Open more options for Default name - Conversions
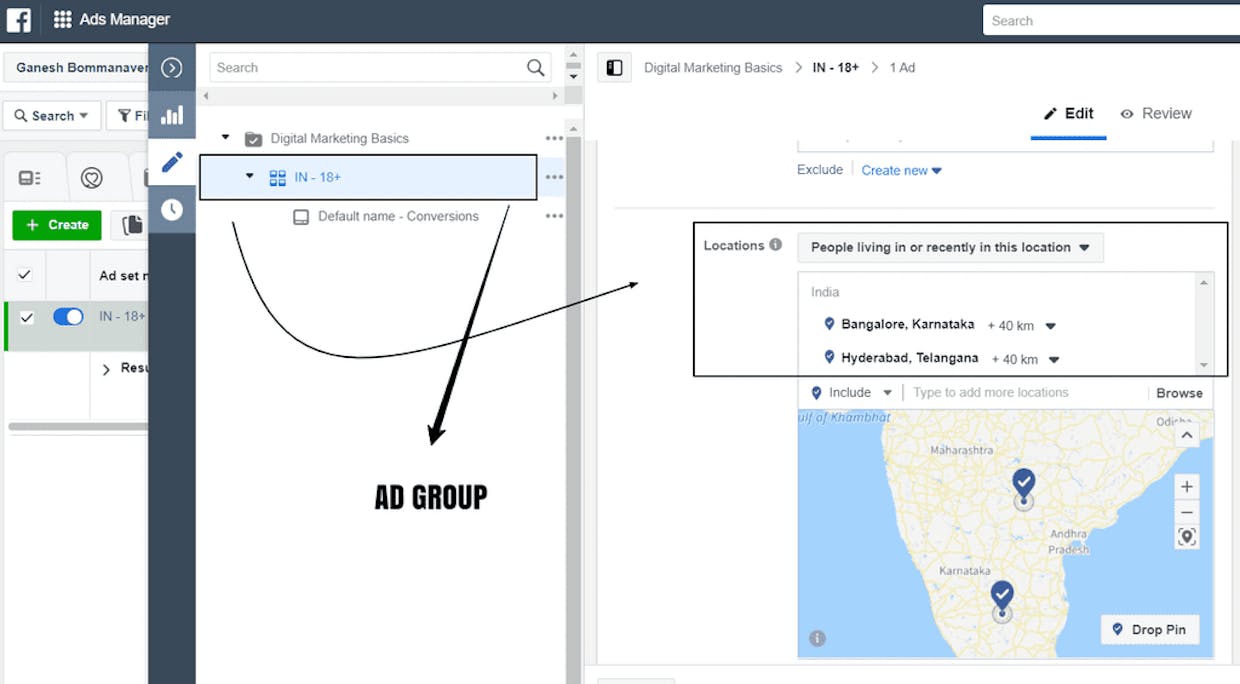Screen dimensions: 1240x684 (554, 216)
